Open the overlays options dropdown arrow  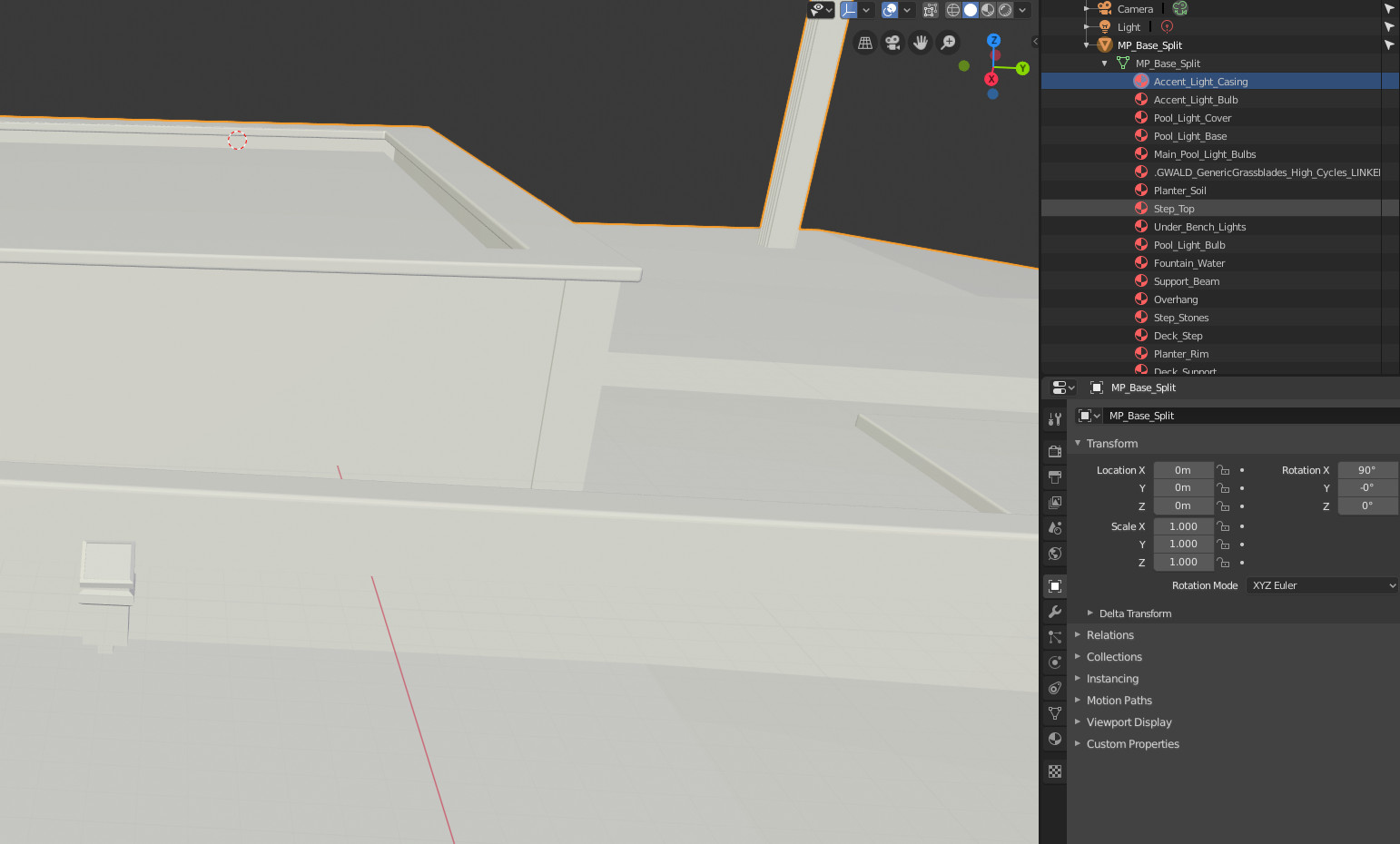click(906, 10)
